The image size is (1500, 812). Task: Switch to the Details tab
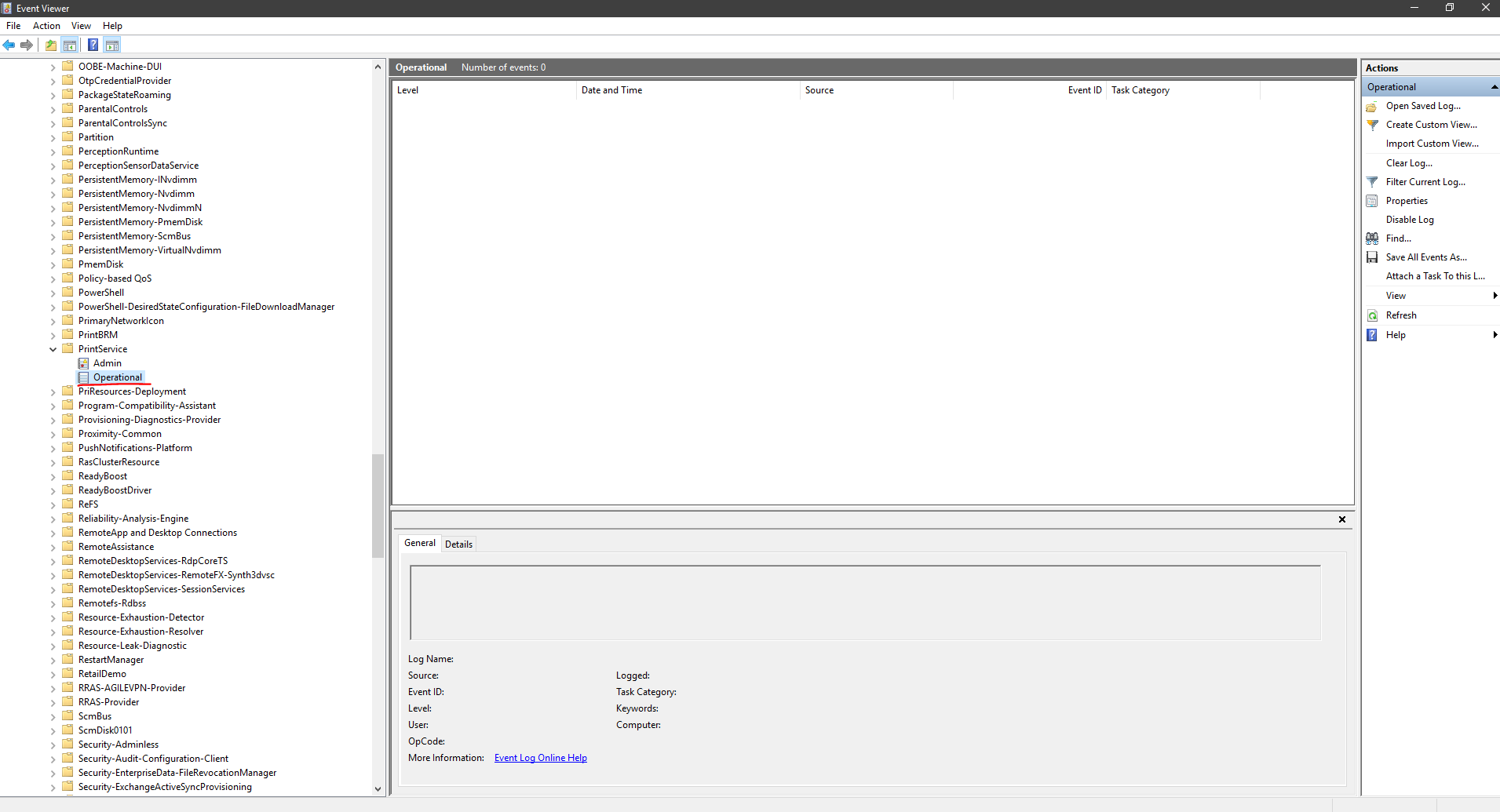coord(458,544)
